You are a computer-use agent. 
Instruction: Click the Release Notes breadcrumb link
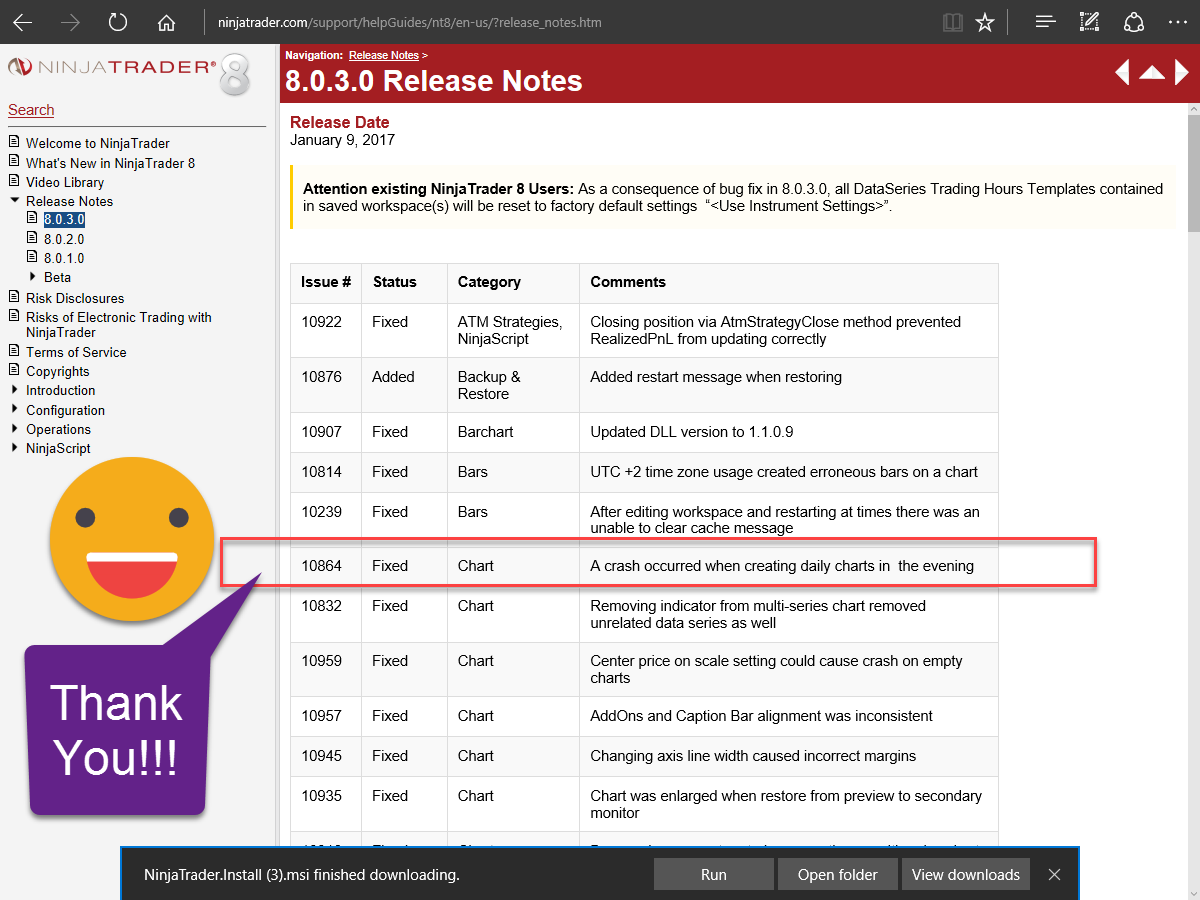[384, 56]
